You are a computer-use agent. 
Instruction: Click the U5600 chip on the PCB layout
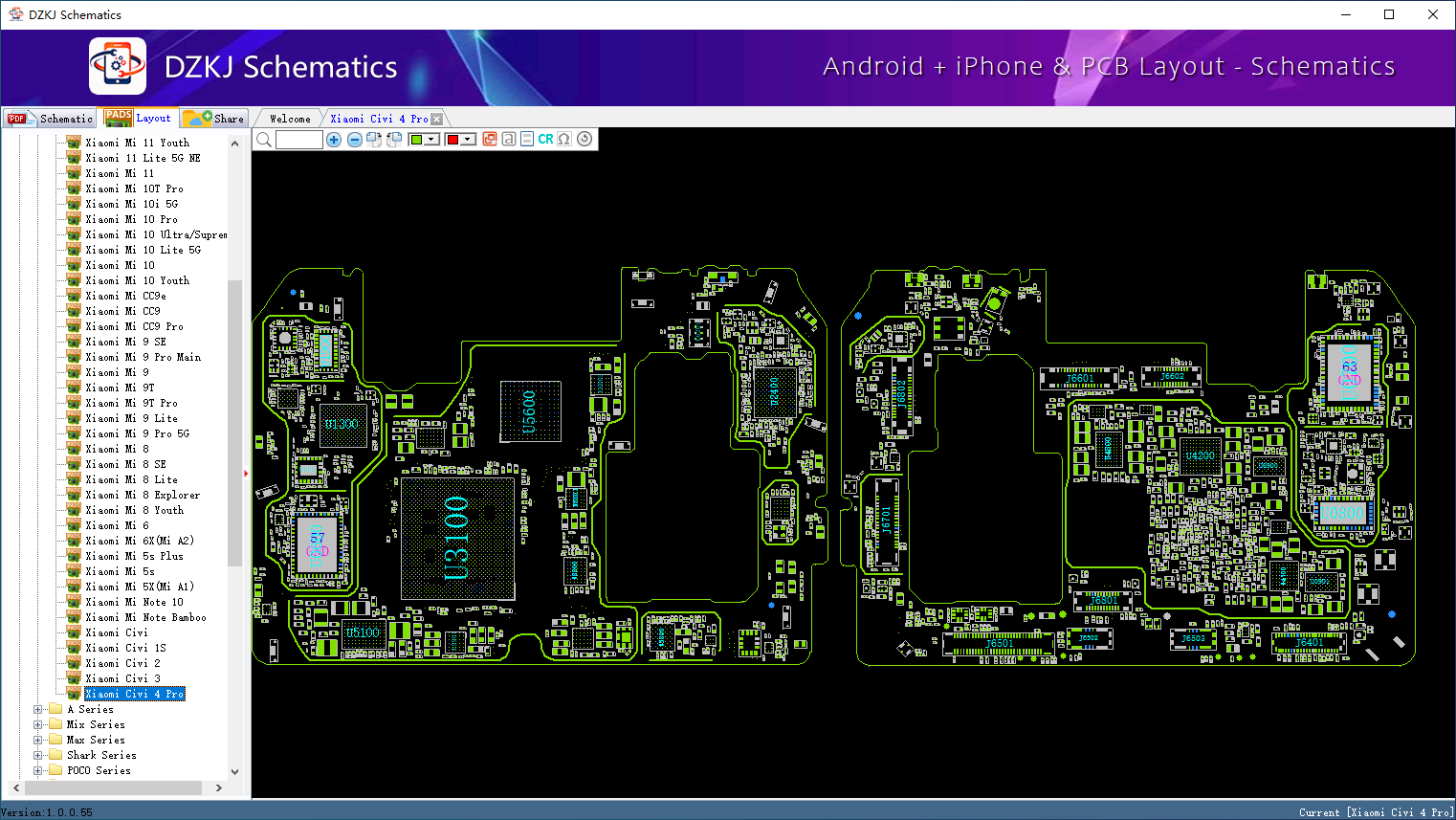coord(530,411)
